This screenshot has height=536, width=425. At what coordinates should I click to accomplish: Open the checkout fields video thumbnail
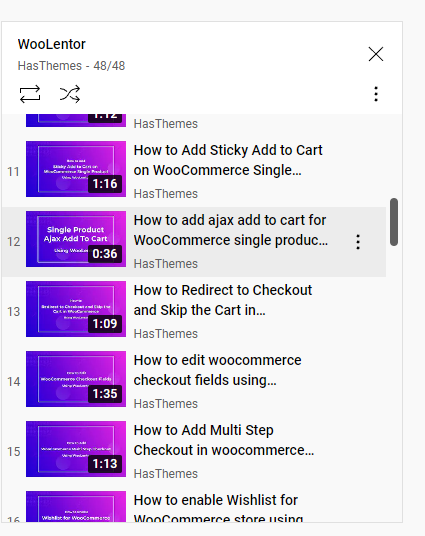point(76,379)
